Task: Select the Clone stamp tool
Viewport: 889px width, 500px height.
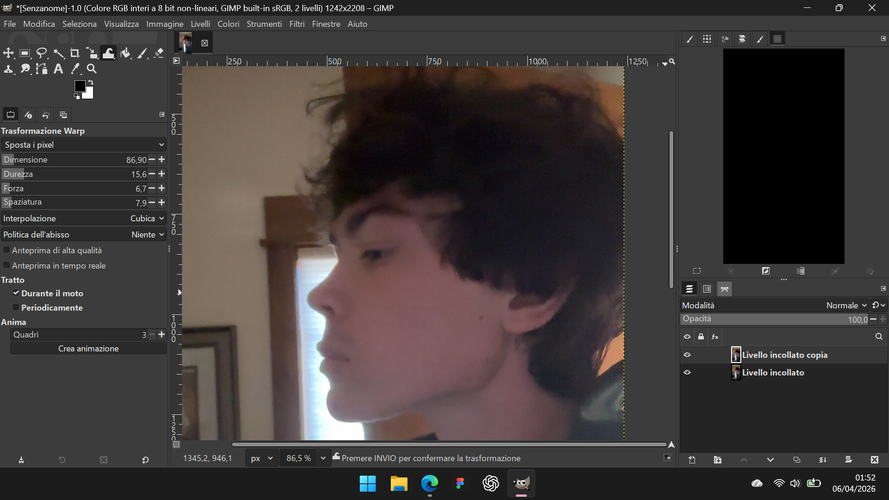Action: 8,69
